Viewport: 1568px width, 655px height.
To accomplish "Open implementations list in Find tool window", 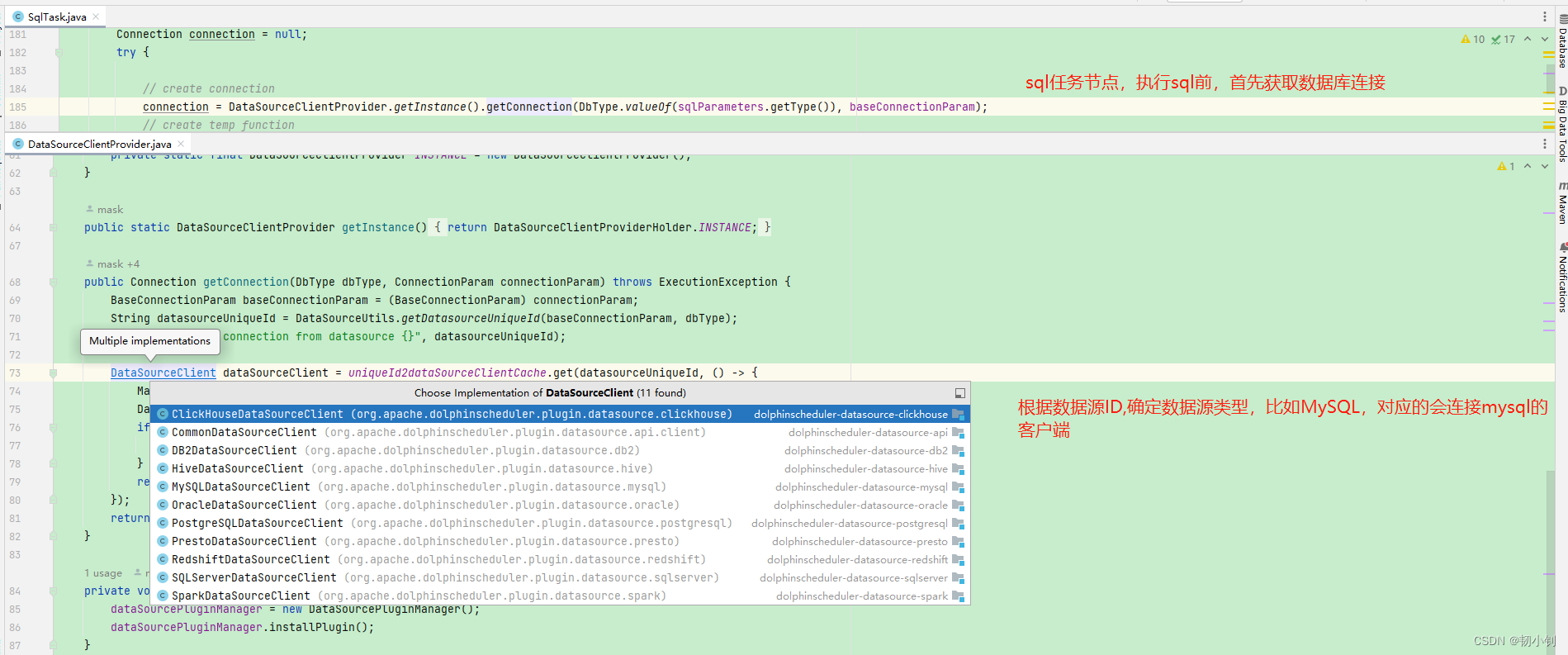I will pyautogui.click(x=960, y=393).
